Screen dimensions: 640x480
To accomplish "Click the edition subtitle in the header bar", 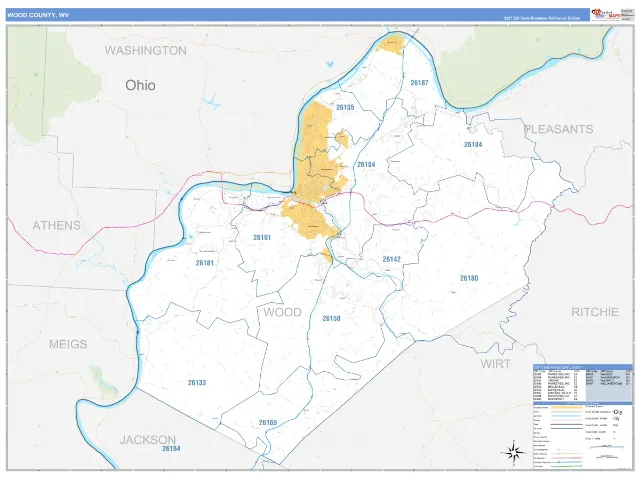I will (542, 18).
